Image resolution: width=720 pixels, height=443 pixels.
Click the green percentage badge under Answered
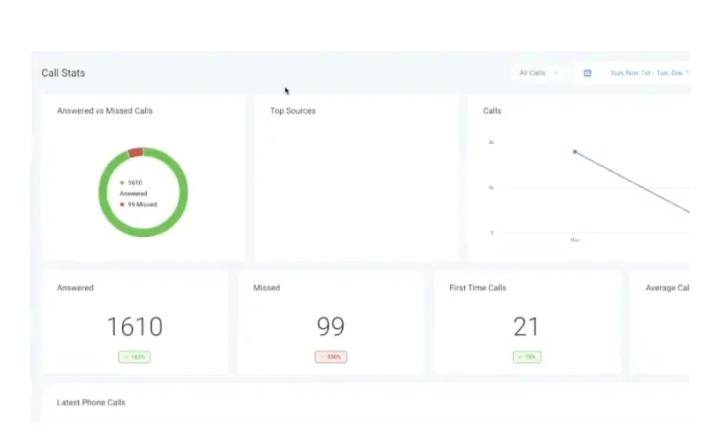point(134,356)
